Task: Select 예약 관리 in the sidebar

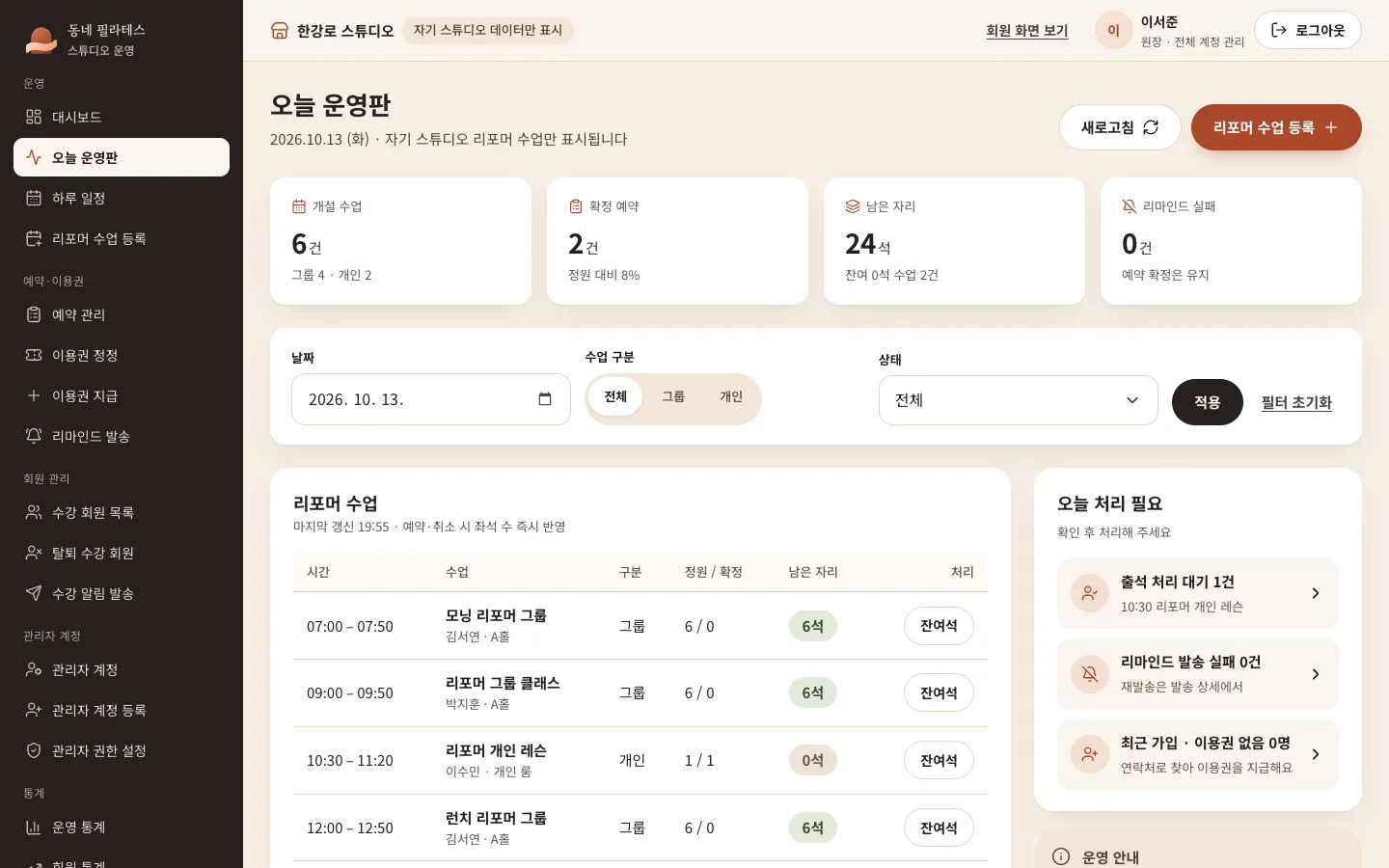Action: tap(122, 314)
